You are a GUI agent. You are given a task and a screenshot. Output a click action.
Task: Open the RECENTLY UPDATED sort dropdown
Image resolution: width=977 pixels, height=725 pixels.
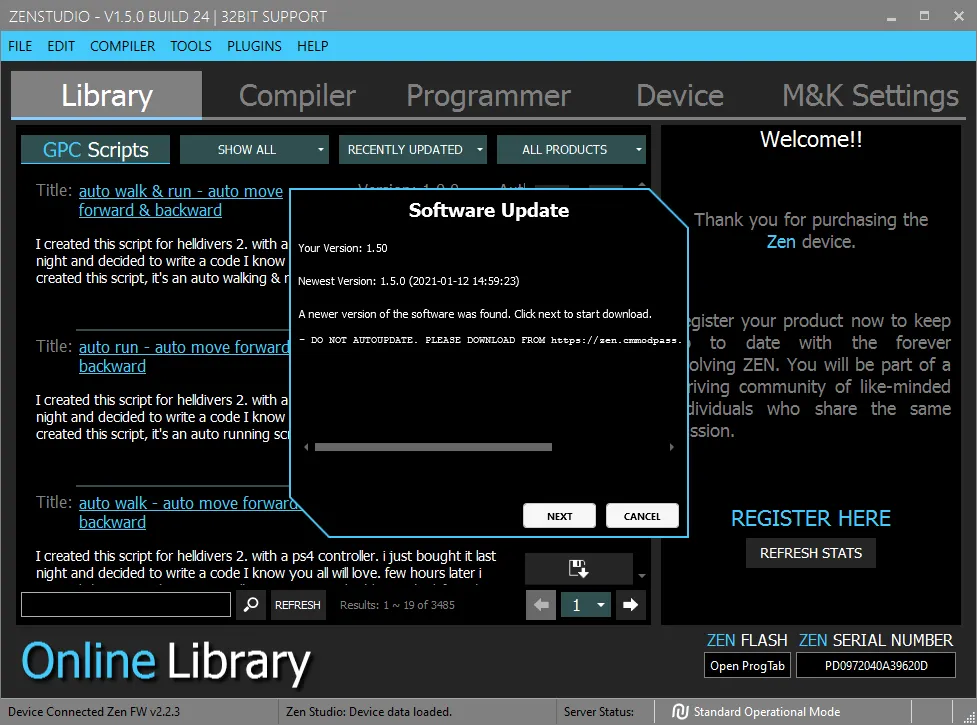412,150
